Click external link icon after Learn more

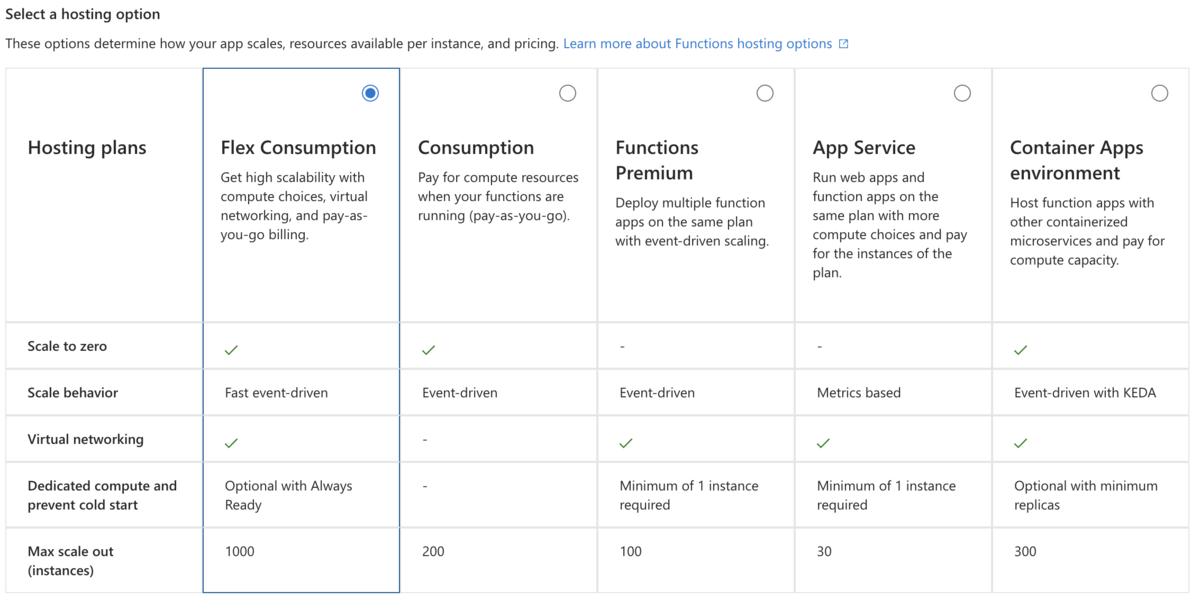843,44
